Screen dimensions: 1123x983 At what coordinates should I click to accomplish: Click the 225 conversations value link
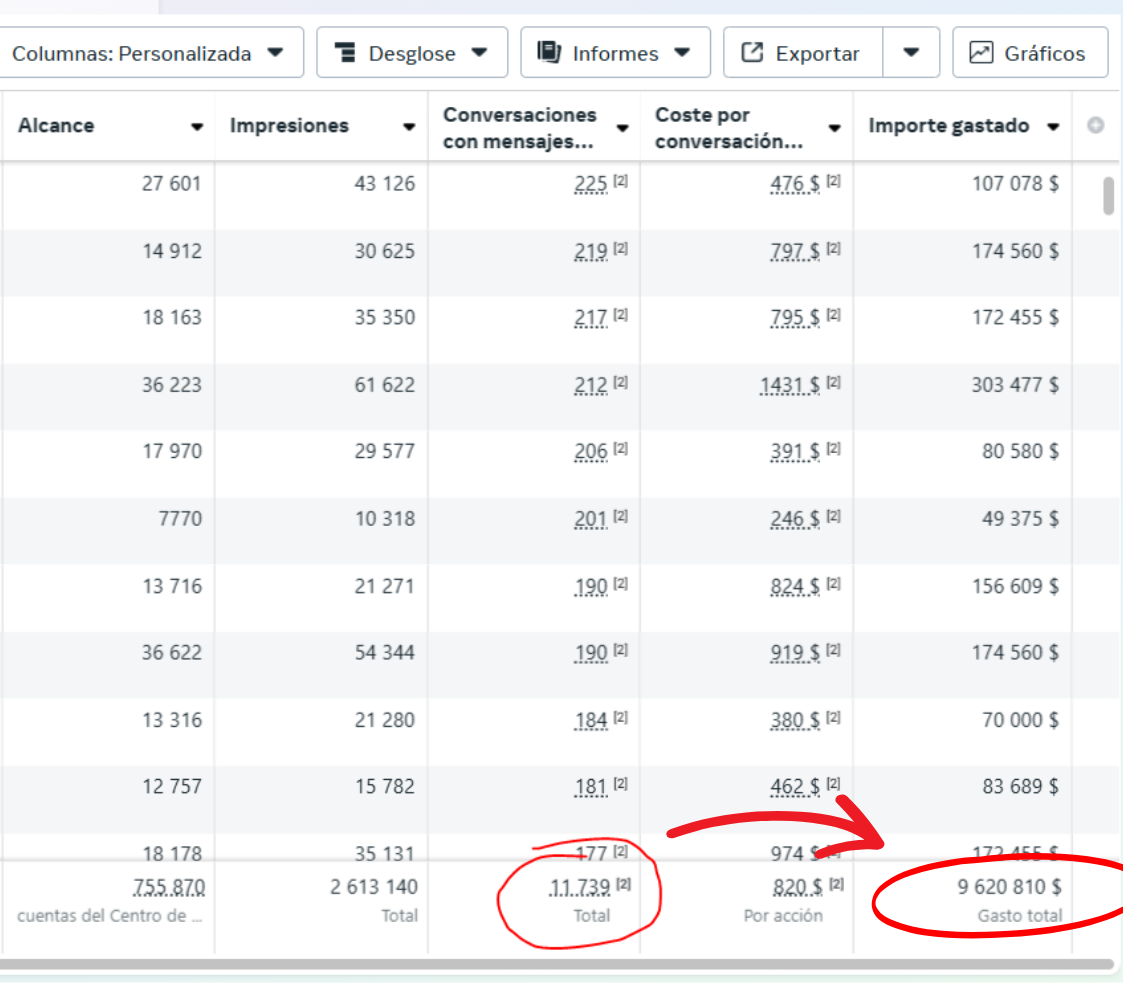(591, 184)
